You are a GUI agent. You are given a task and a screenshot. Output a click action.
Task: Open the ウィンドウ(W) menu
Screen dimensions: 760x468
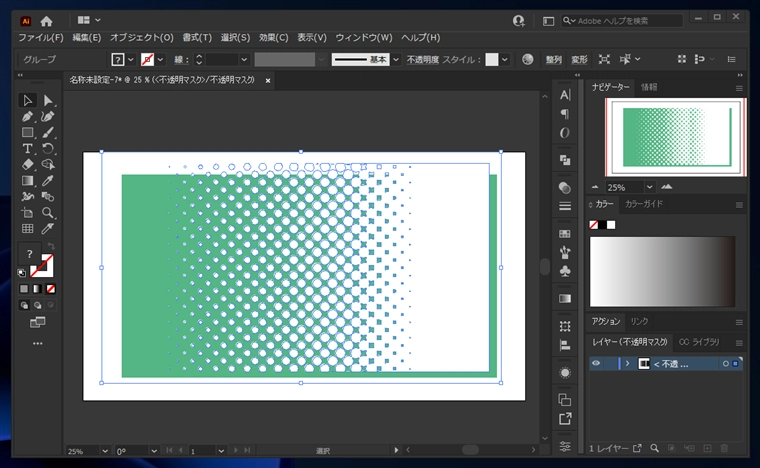click(364, 37)
